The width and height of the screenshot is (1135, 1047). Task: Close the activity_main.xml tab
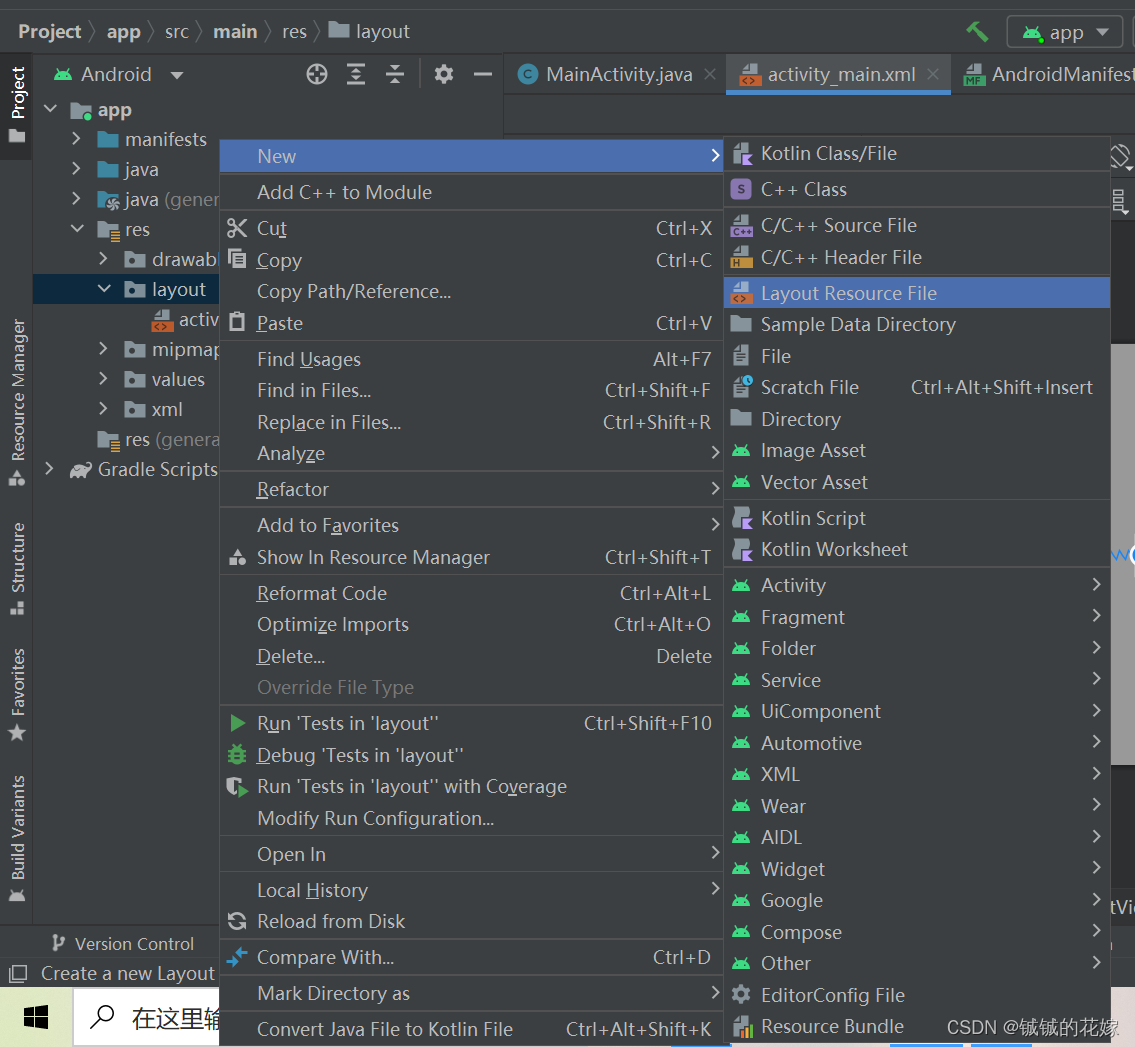933,74
